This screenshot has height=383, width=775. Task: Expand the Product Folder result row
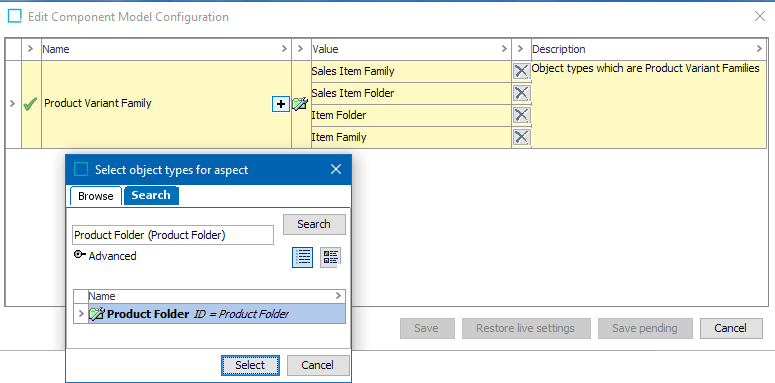point(81,314)
